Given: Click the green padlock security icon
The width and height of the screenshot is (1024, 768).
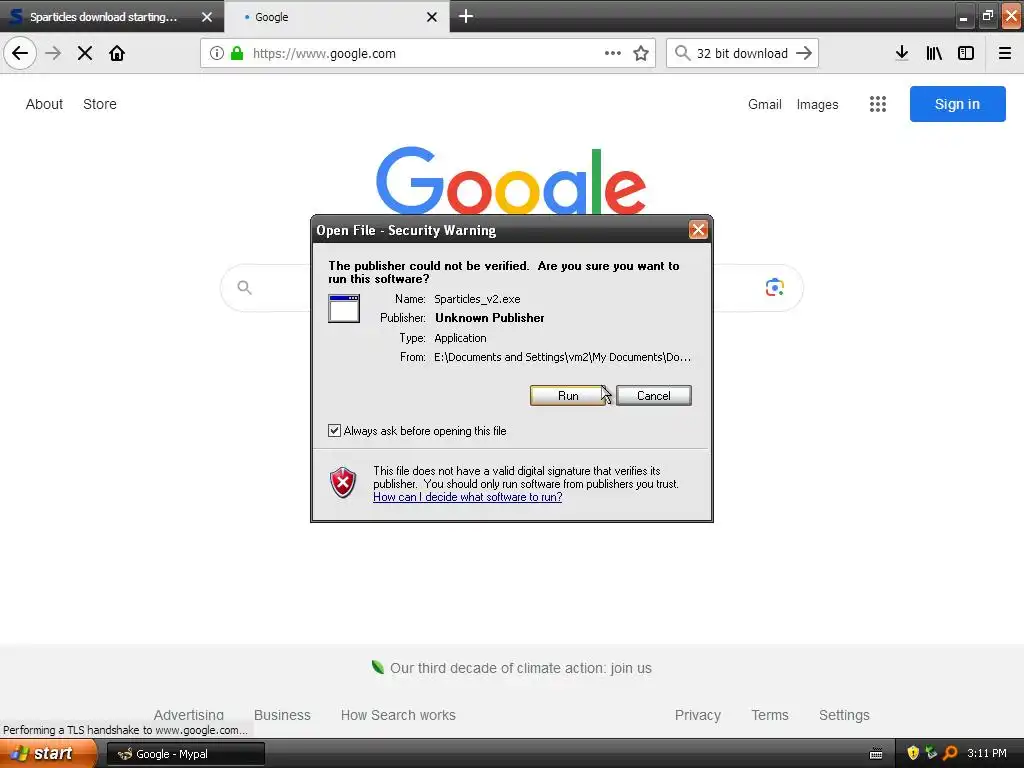Looking at the screenshot, I should (237, 54).
